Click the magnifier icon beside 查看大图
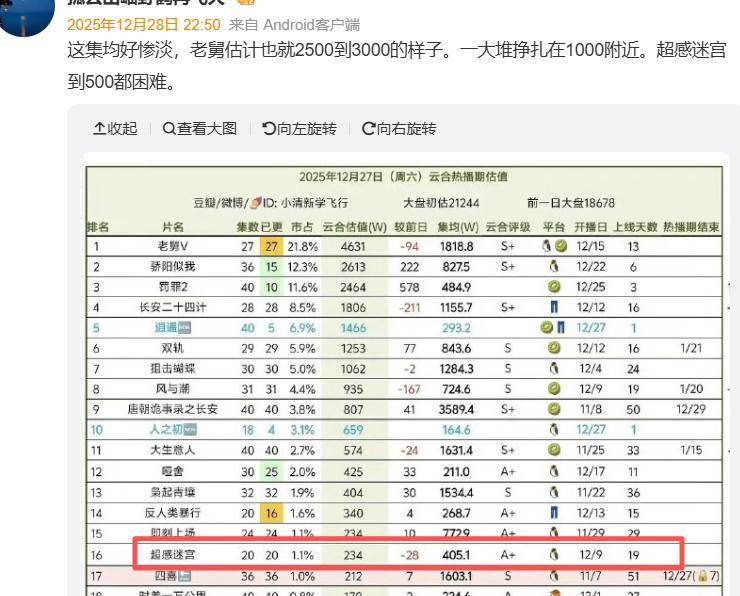This screenshot has width=740, height=596. pos(169,129)
